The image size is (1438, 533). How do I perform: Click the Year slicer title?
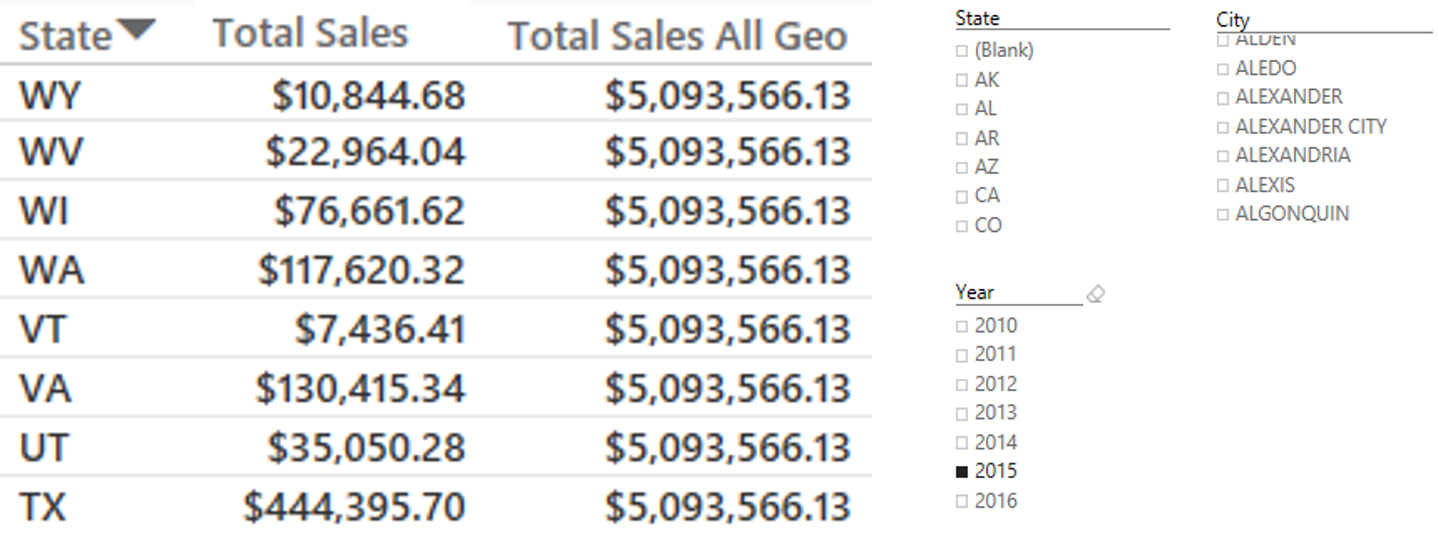[x=975, y=292]
